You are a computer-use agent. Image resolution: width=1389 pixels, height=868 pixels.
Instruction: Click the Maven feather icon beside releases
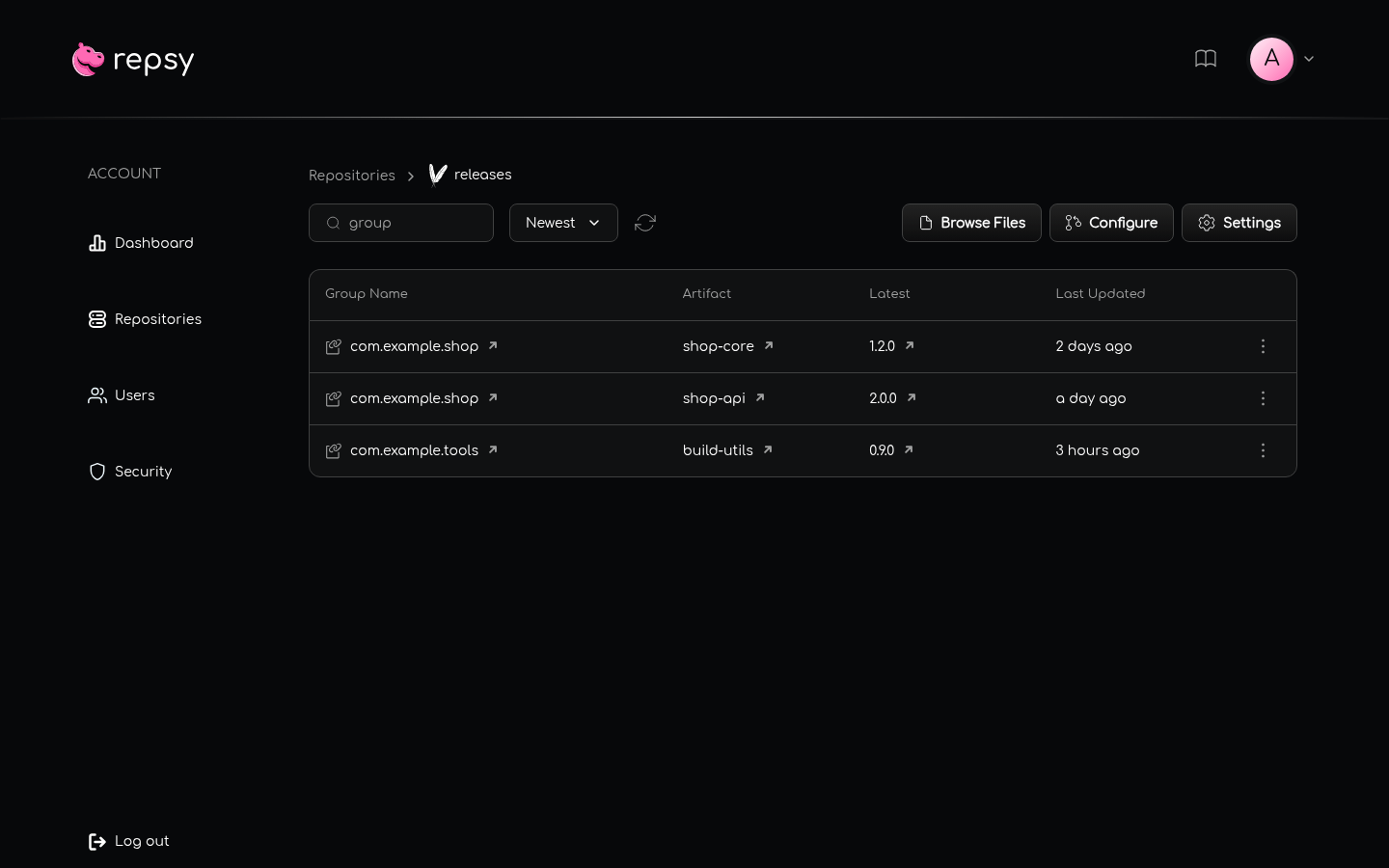(x=438, y=175)
